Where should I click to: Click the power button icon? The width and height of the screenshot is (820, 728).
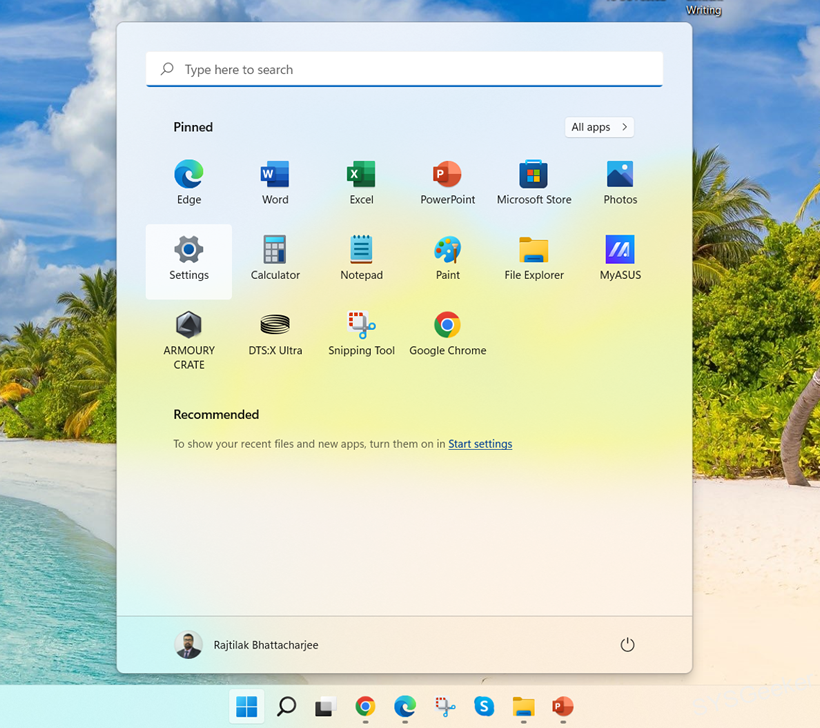point(627,645)
